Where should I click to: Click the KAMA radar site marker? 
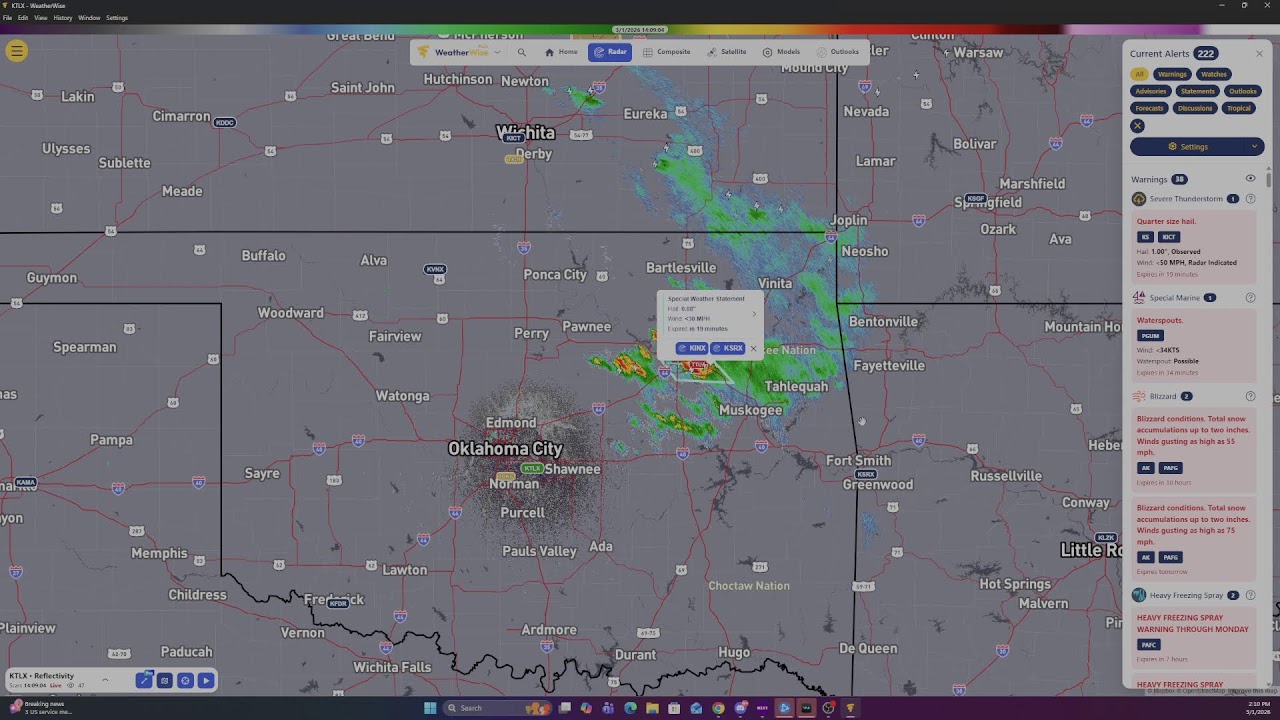(25, 482)
